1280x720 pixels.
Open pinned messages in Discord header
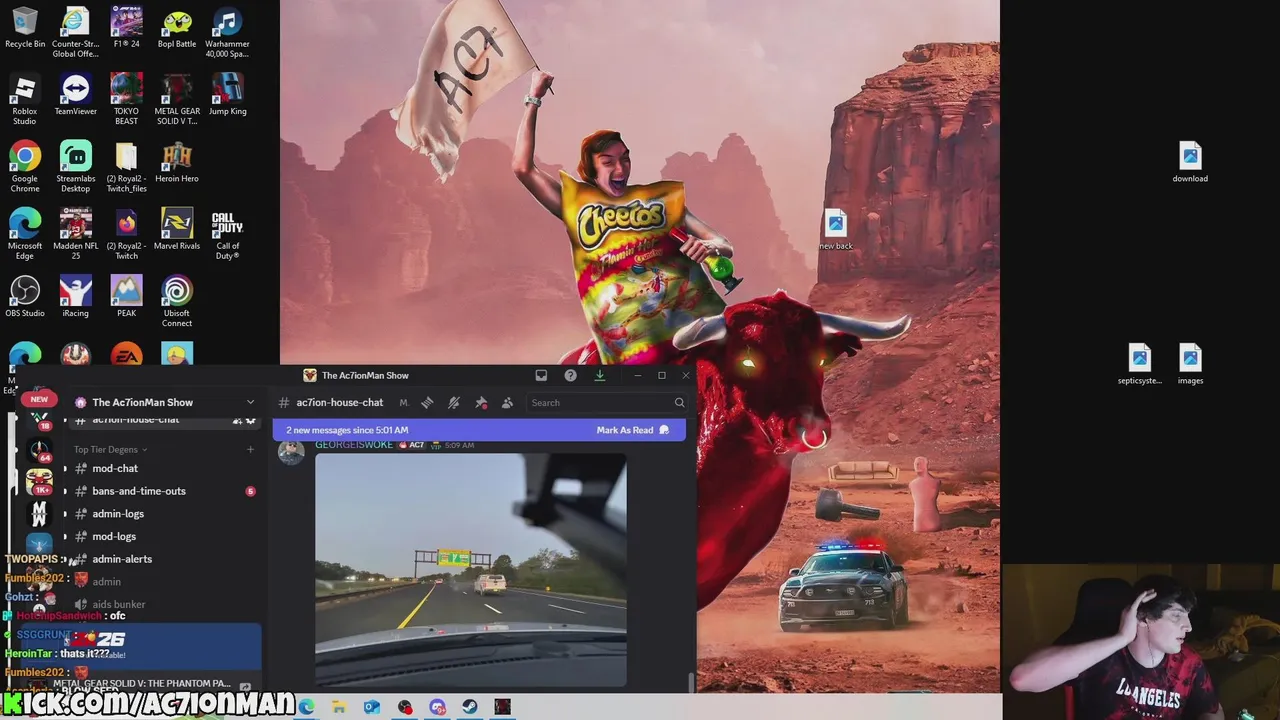click(x=481, y=403)
